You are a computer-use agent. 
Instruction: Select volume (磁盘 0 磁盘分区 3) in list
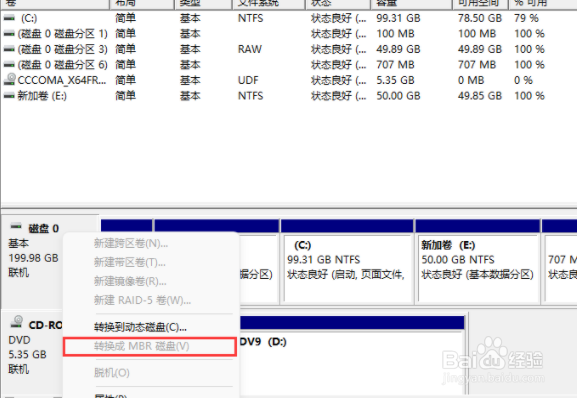(x=63, y=49)
